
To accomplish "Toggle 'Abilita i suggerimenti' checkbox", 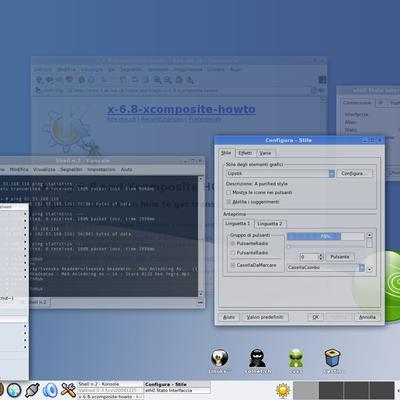I will [x=228, y=202].
